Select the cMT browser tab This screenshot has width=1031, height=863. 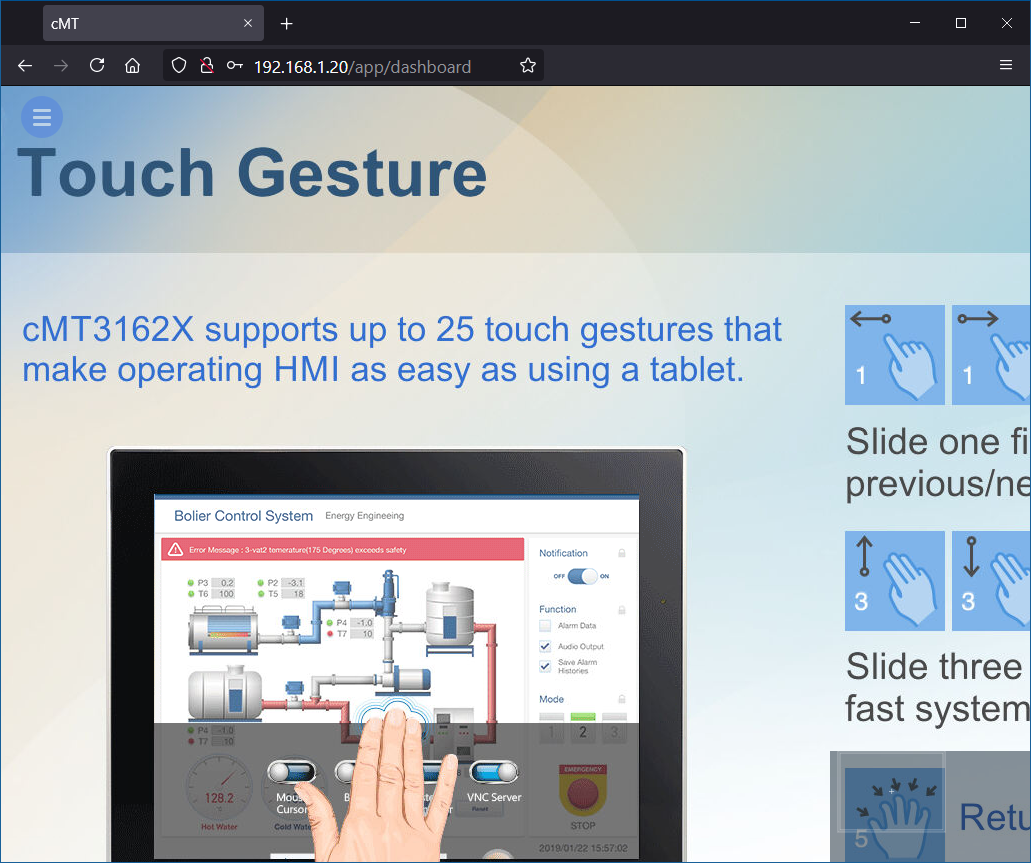(x=153, y=23)
